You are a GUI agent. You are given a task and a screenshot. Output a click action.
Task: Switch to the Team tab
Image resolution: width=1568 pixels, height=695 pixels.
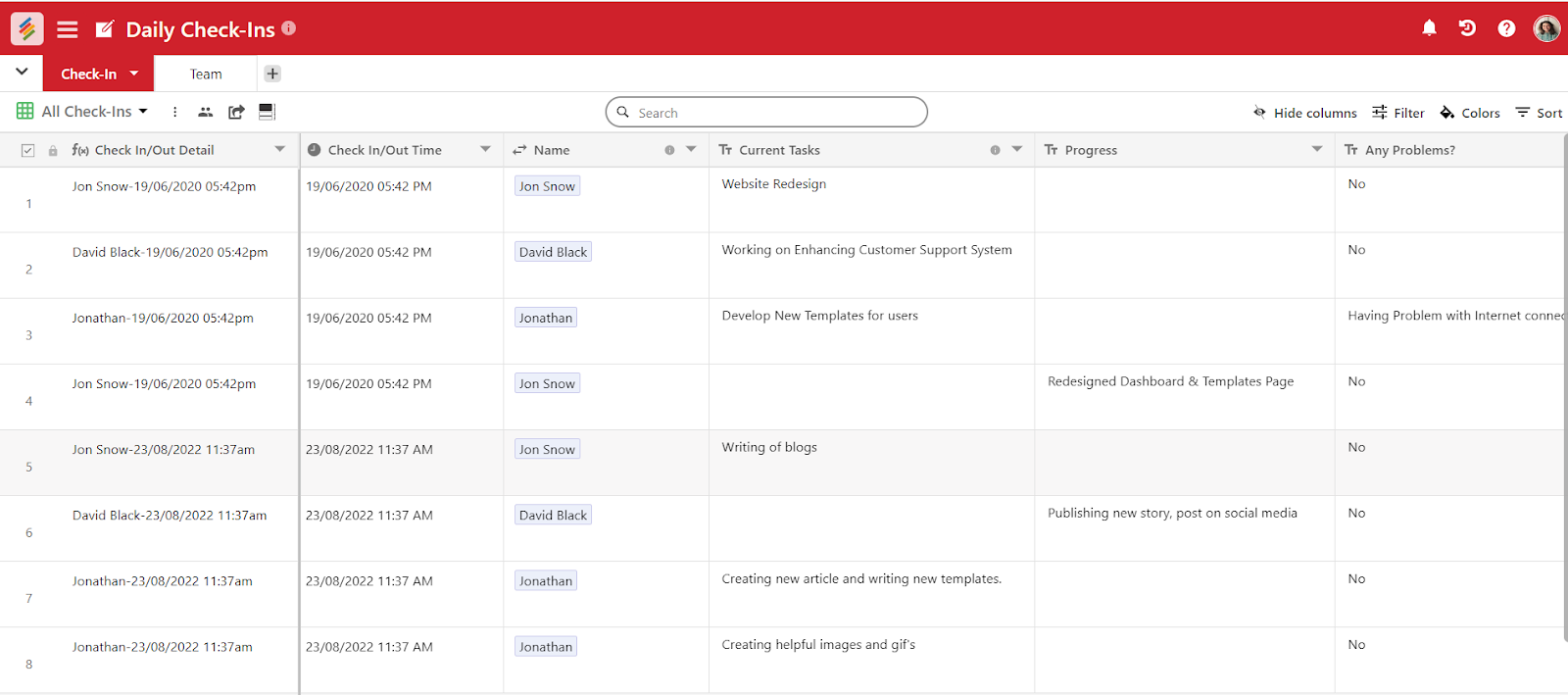206,74
